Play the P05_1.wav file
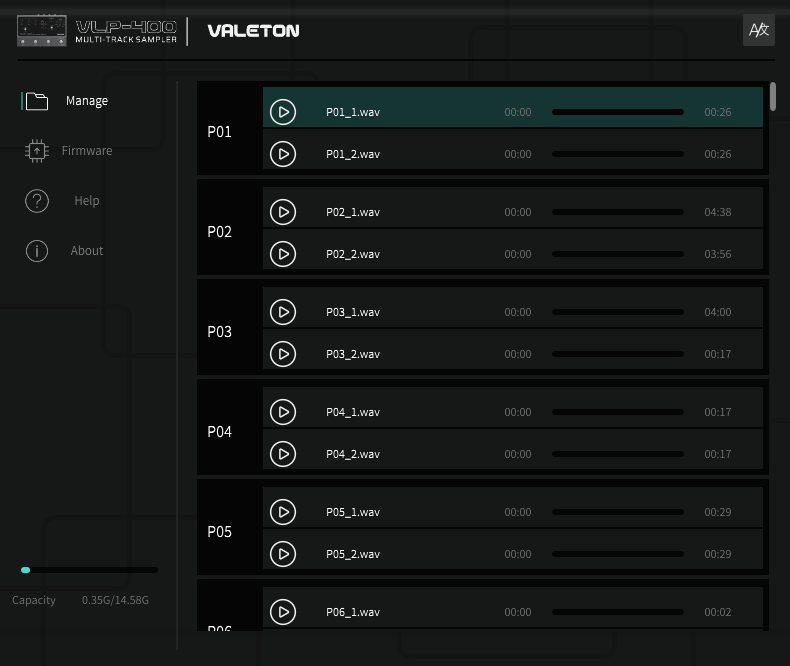 (283, 512)
